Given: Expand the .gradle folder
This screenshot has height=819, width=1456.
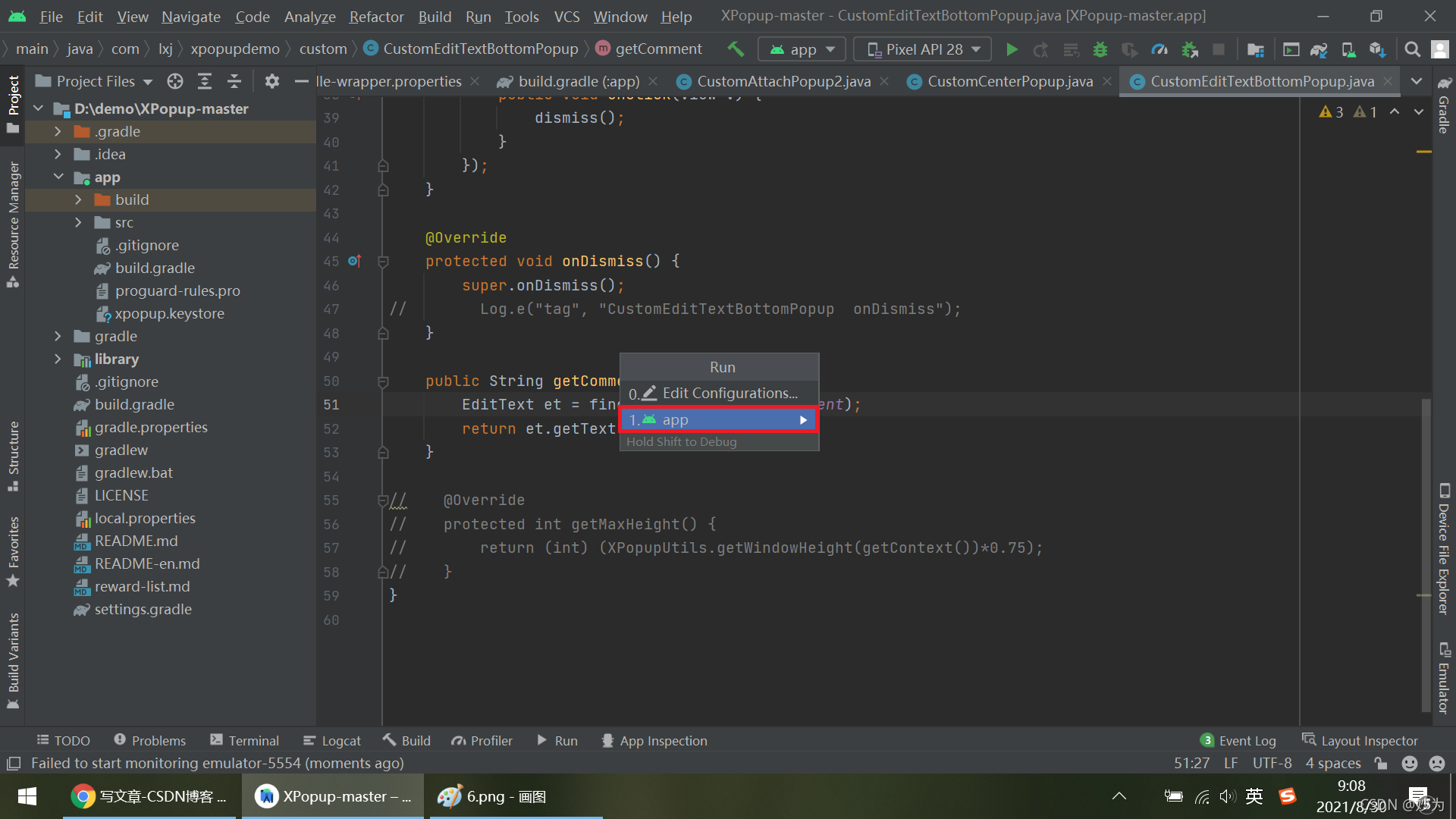Looking at the screenshot, I should click(58, 131).
